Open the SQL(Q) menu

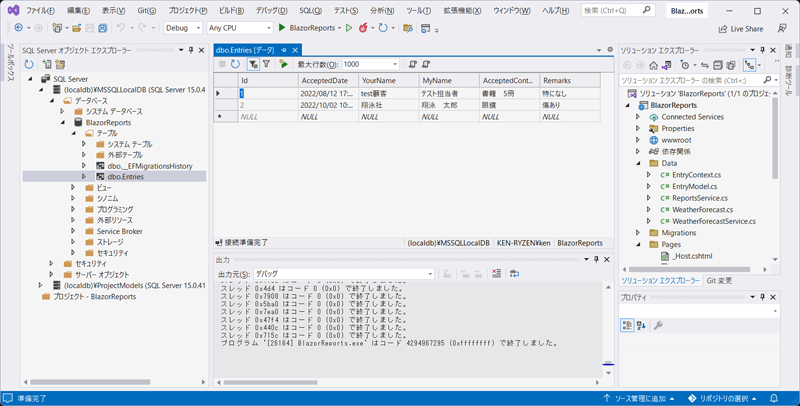tap(310, 11)
